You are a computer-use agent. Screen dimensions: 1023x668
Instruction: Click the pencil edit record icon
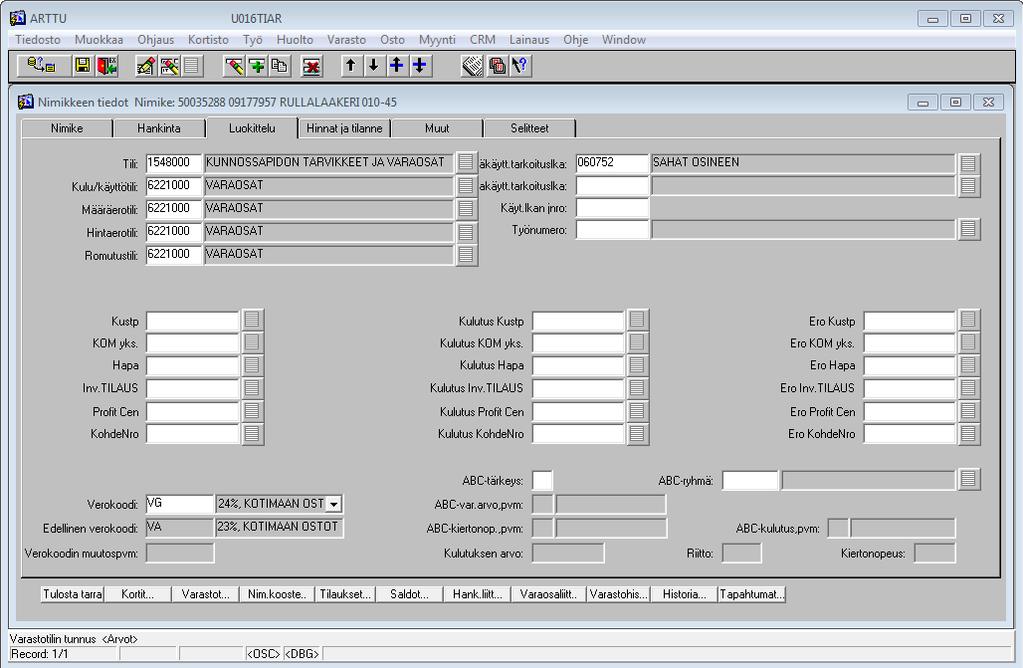click(x=145, y=66)
